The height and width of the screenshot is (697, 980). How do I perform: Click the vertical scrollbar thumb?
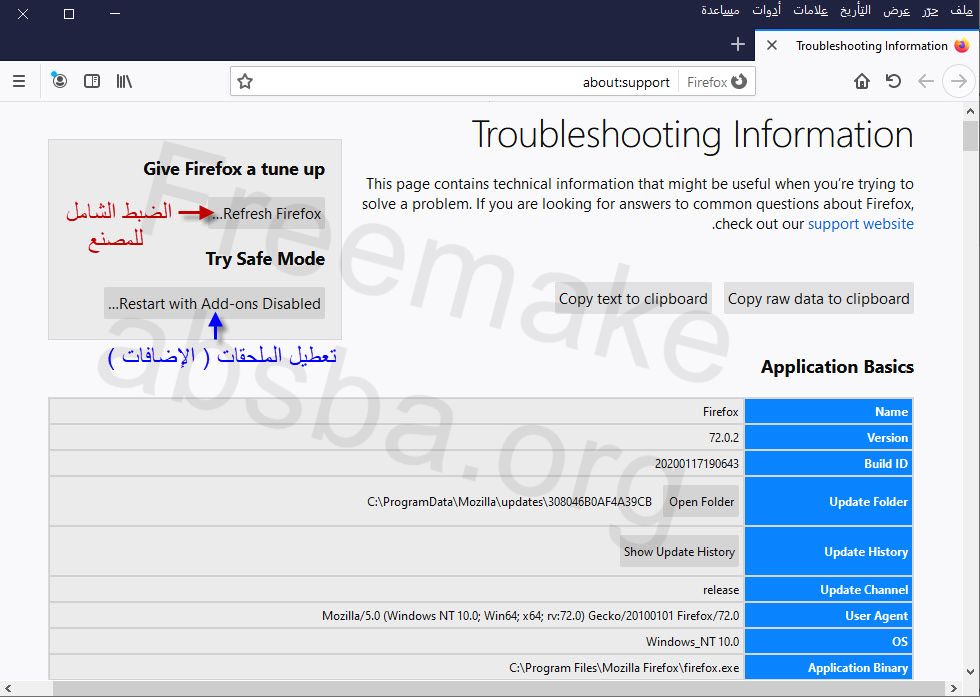pyautogui.click(x=970, y=136)
